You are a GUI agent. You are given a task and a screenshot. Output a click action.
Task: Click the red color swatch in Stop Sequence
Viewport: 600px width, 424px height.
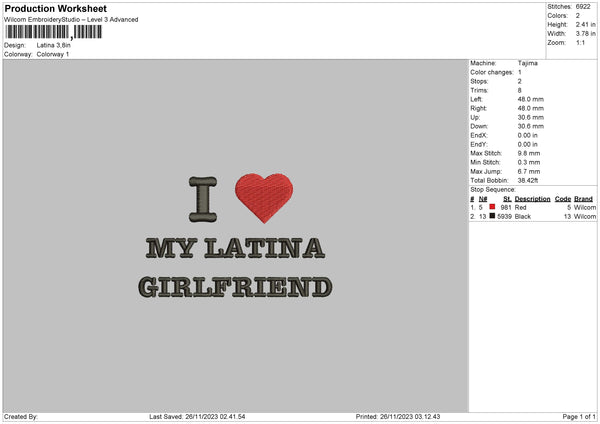point(492,207)
